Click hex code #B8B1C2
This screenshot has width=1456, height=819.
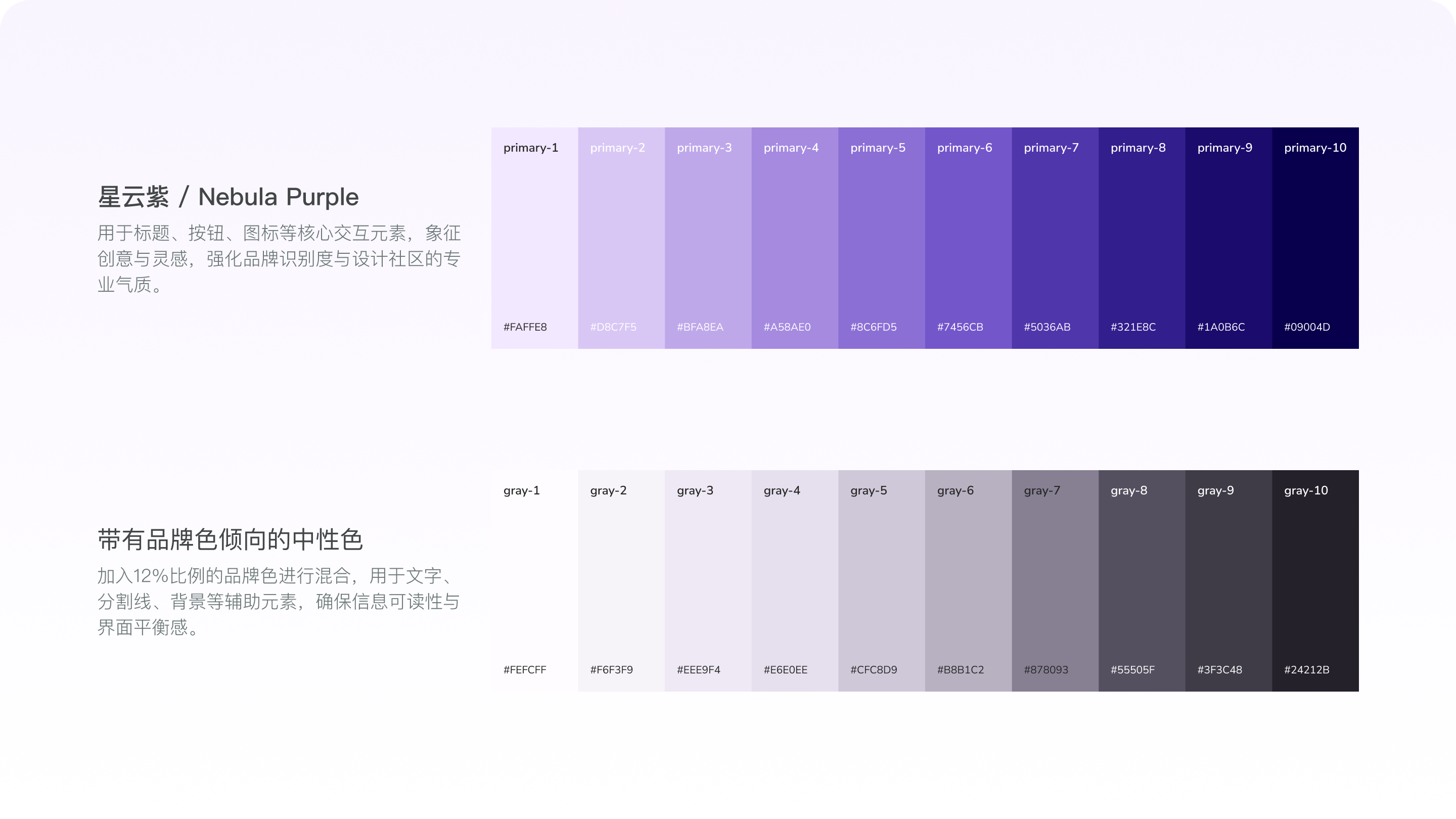point(961,669)
